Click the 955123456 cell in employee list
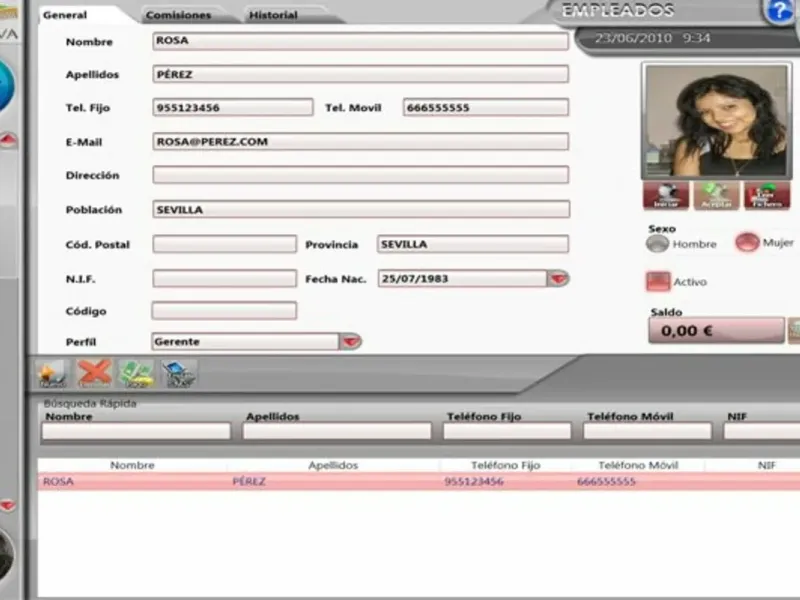 (x=474, y=481)
